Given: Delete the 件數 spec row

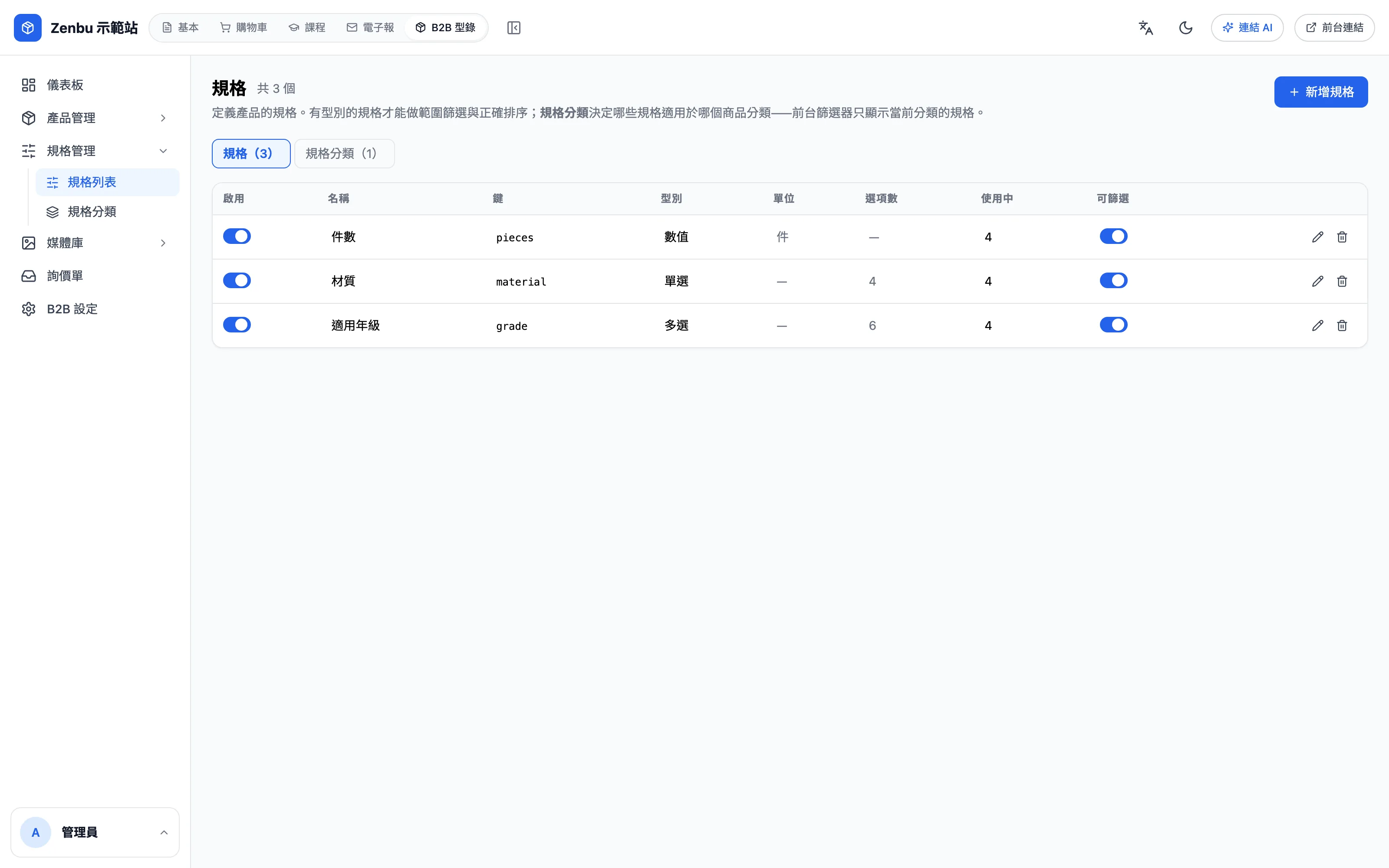Looking at the screenshot, I should [1342, 237].
